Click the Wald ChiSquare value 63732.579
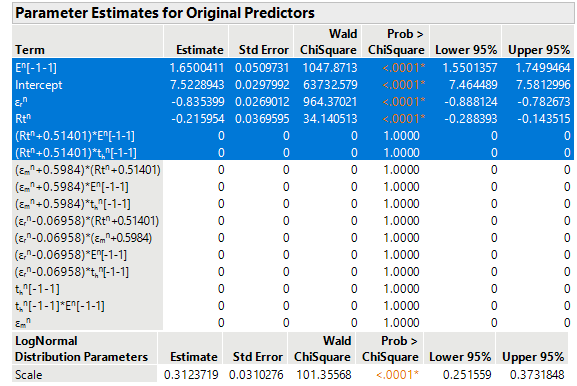 pyautogui.click(x=330, y=85)
